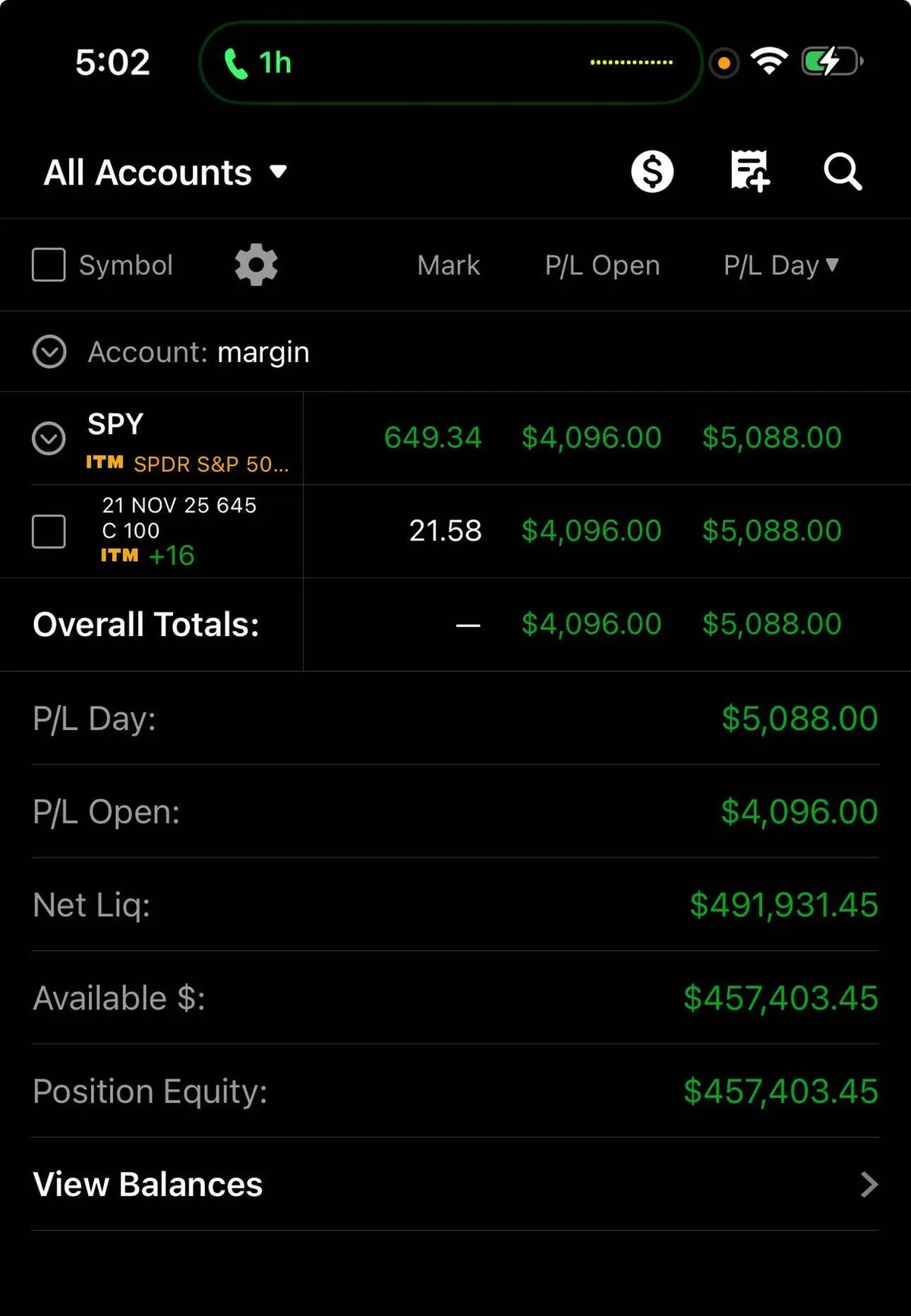Sort by the P/L Open column header
Viewport: 911px width, 1316px height.
(x=602, y=265)
